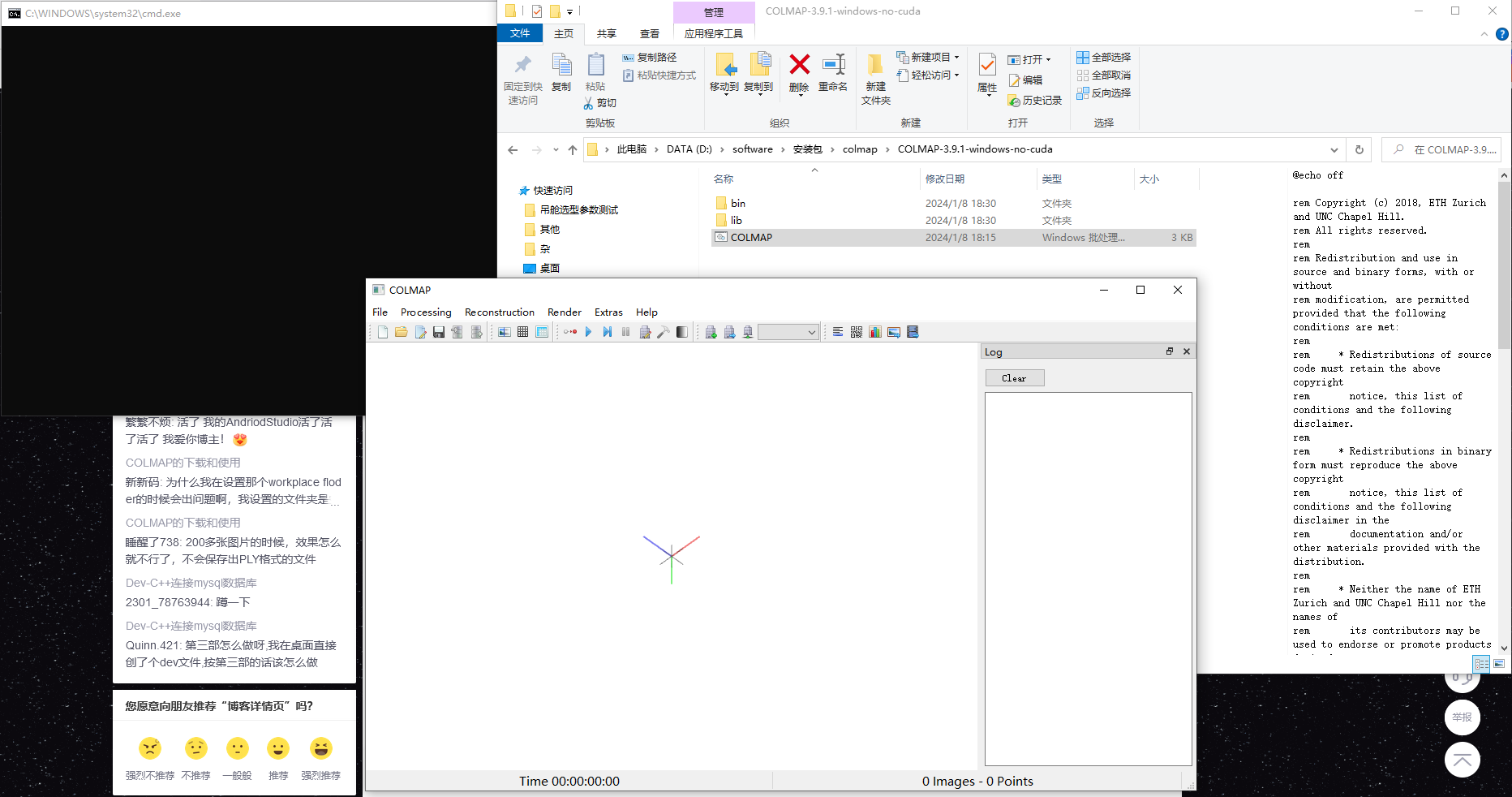Expand 轻松访问 dropdown in Explorer ribbon
The height and width of the screenshot is (797, 1512).
tap(957, 75)
